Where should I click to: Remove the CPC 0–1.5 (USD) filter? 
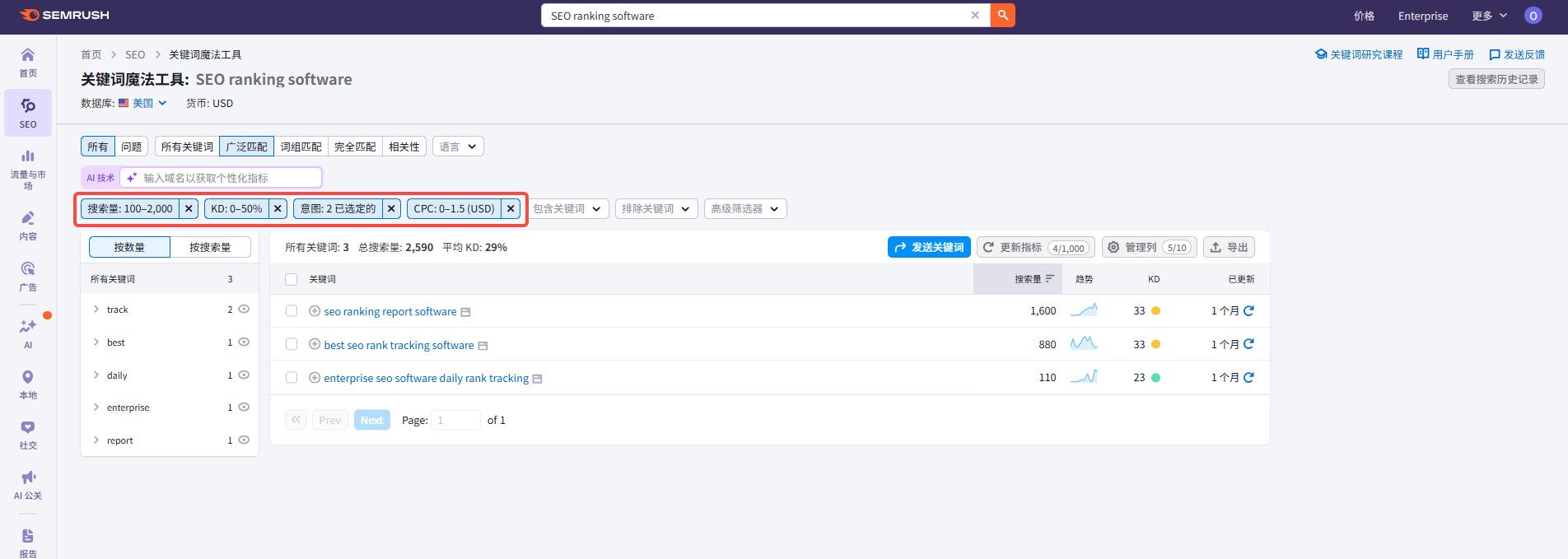click(x=511, y=209)
